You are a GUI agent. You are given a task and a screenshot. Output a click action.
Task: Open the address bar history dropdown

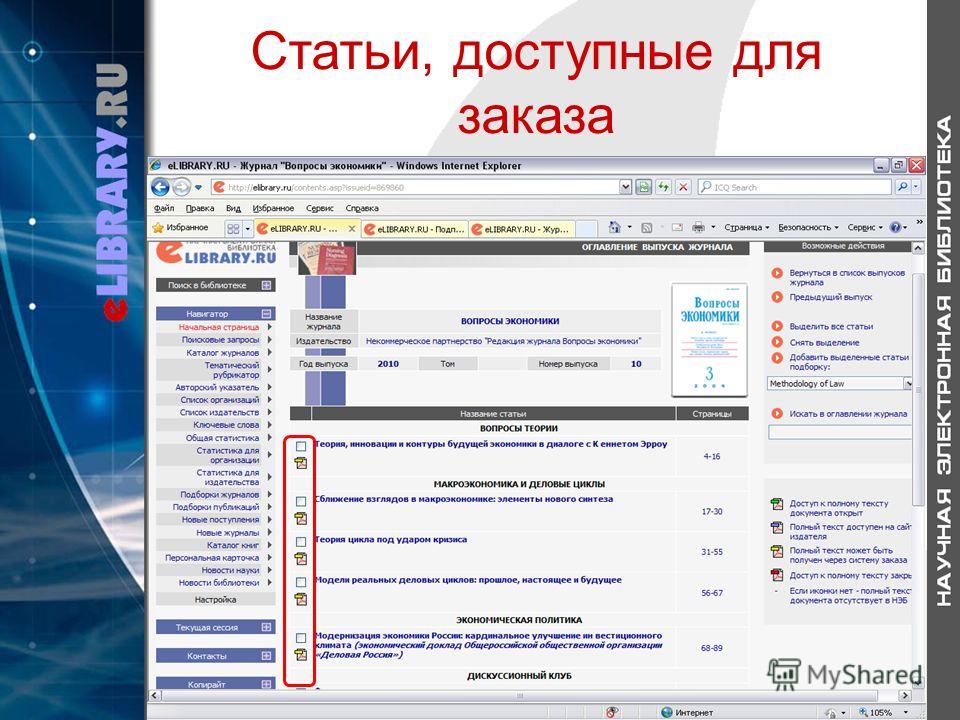point(625,187)
